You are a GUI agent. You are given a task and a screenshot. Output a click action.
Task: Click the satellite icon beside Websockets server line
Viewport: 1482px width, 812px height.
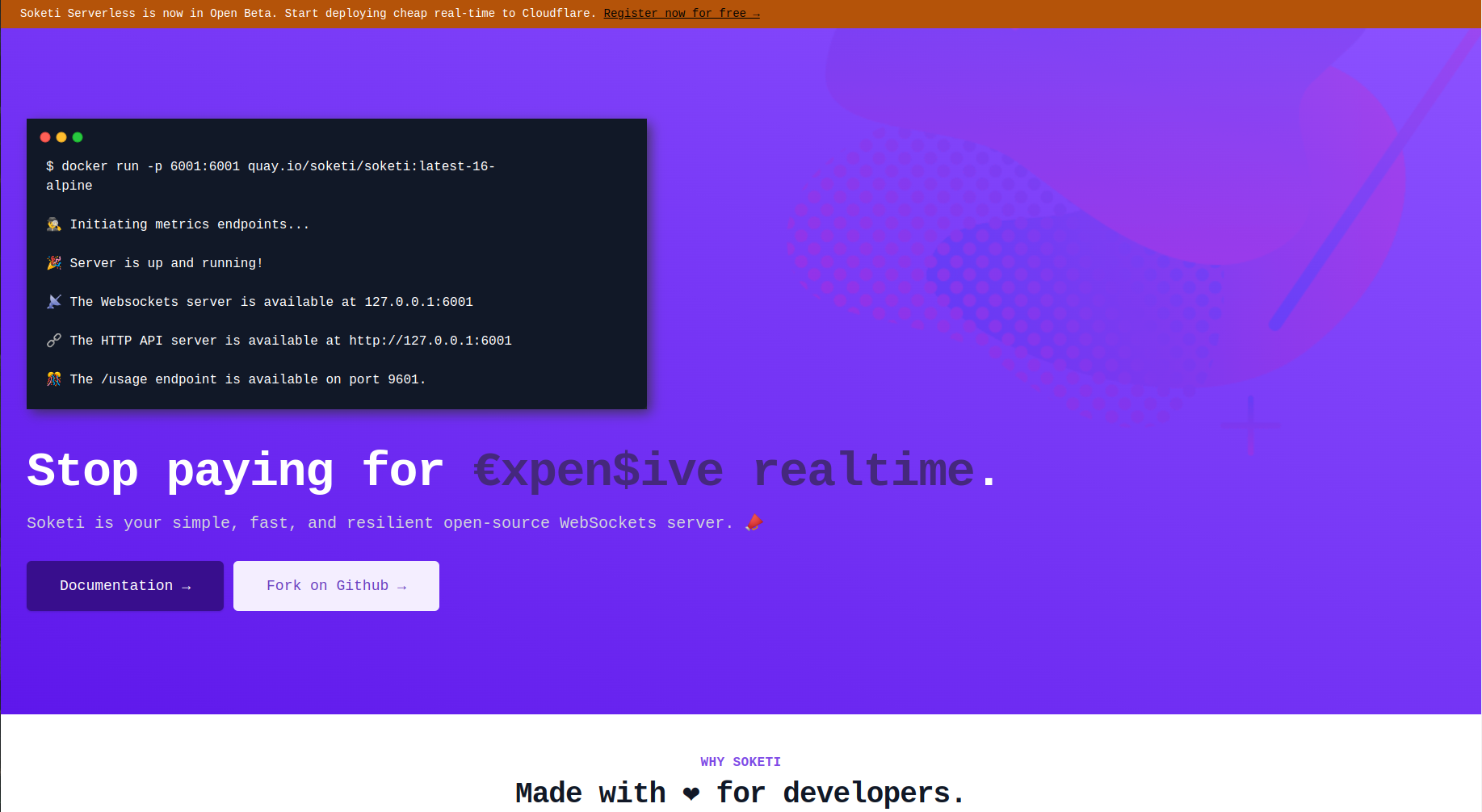pyautogui.click(x=54, y=302)
